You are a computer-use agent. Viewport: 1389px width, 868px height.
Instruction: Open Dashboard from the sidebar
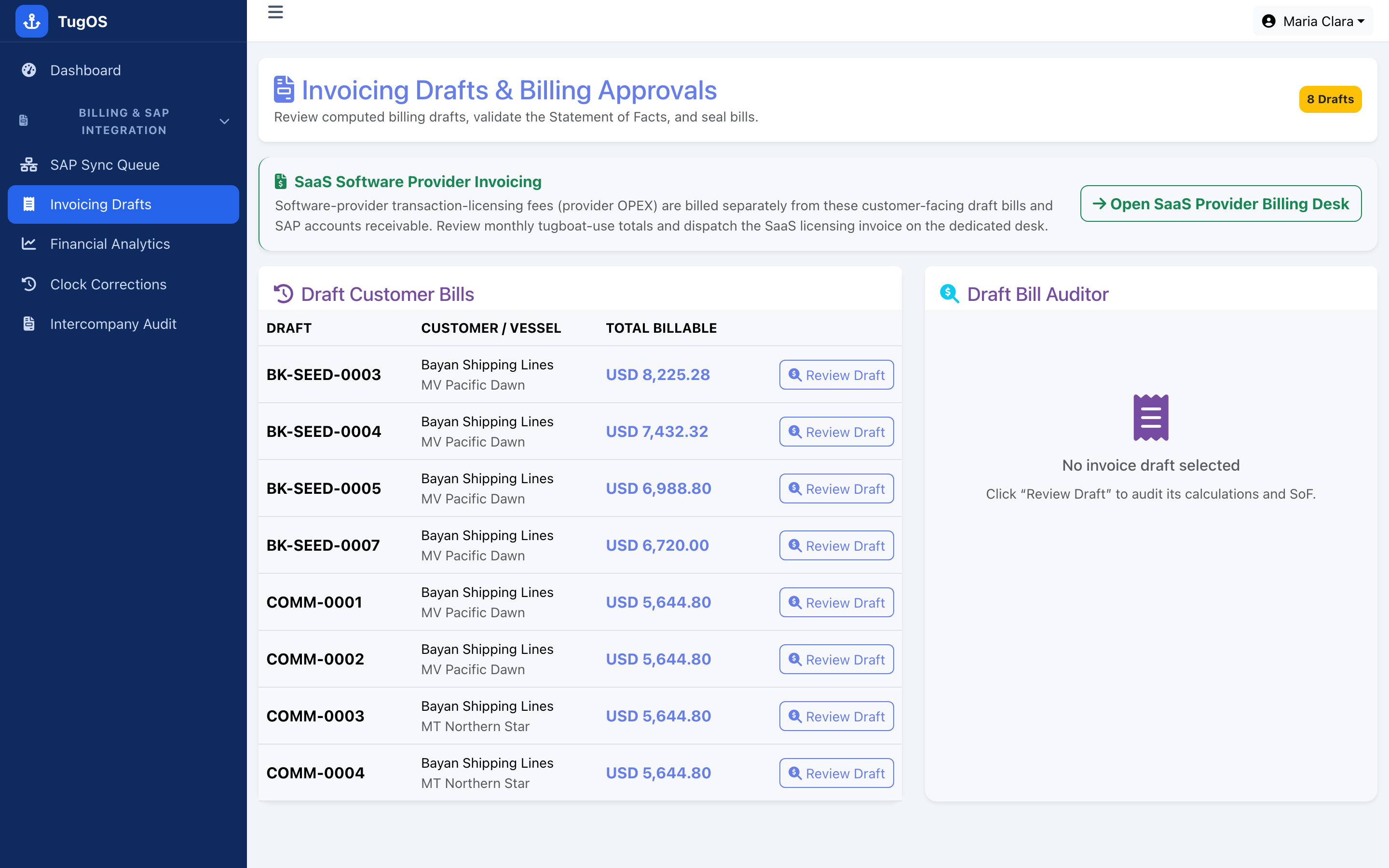pos(123,70)
